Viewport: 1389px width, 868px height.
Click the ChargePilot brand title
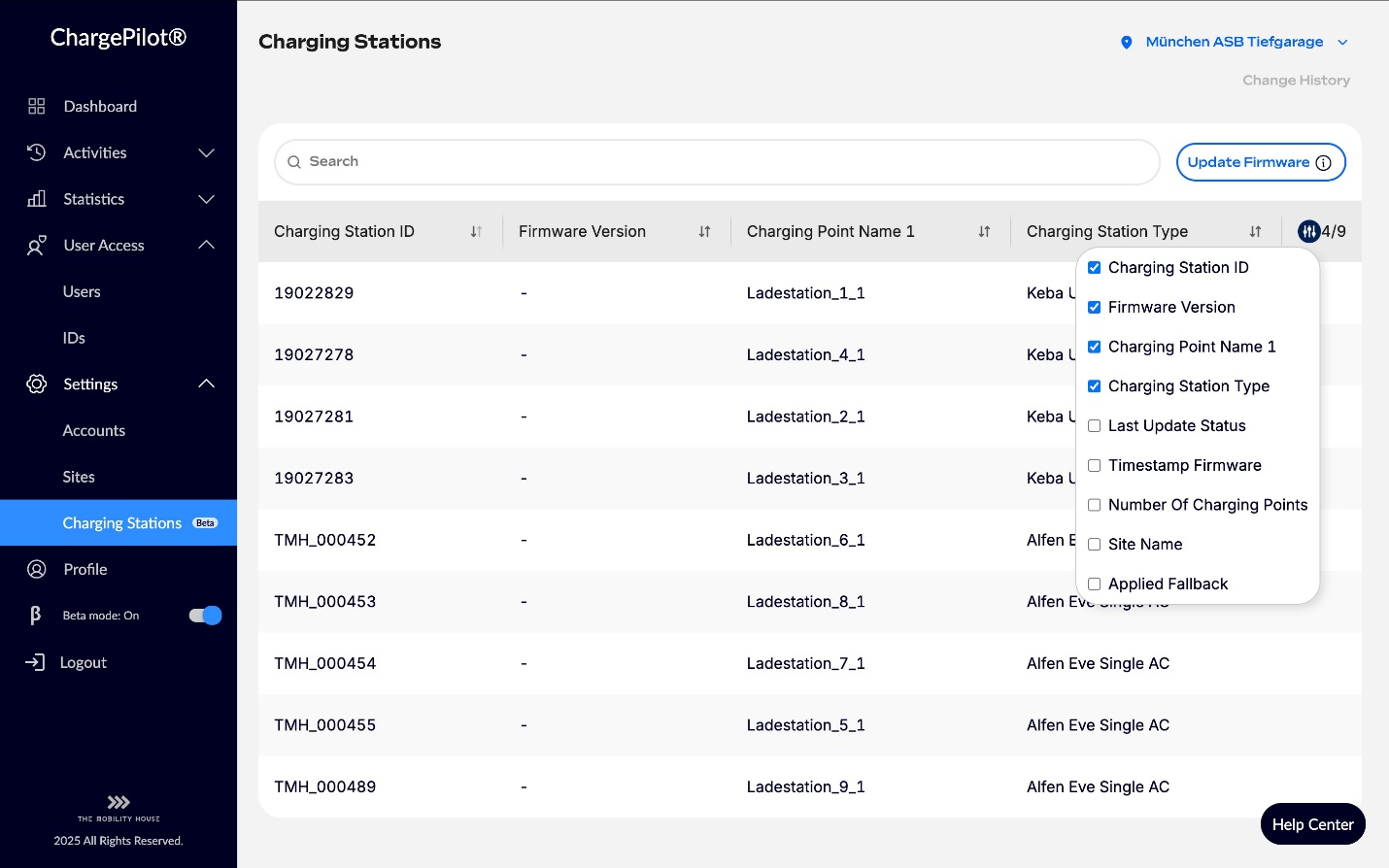click(x=119, y=37)
